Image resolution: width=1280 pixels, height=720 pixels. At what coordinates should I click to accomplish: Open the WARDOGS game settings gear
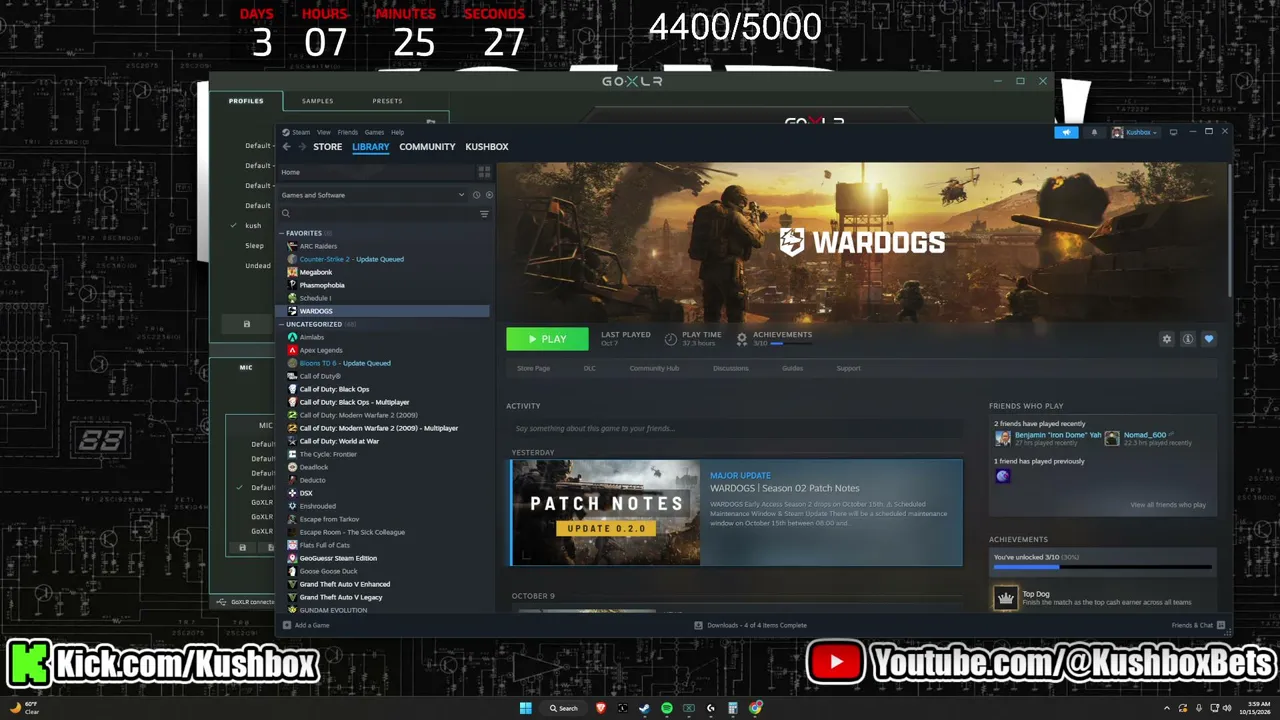[1166, 339]
